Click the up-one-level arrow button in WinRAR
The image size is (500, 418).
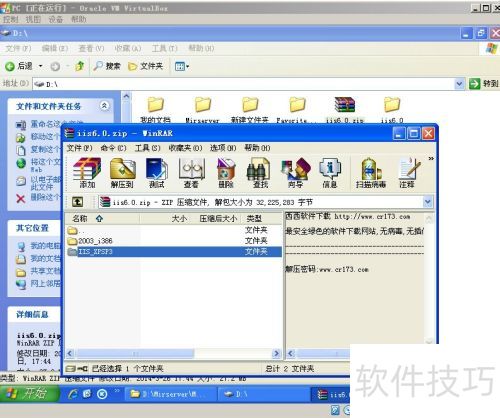(x=78, y=202)
